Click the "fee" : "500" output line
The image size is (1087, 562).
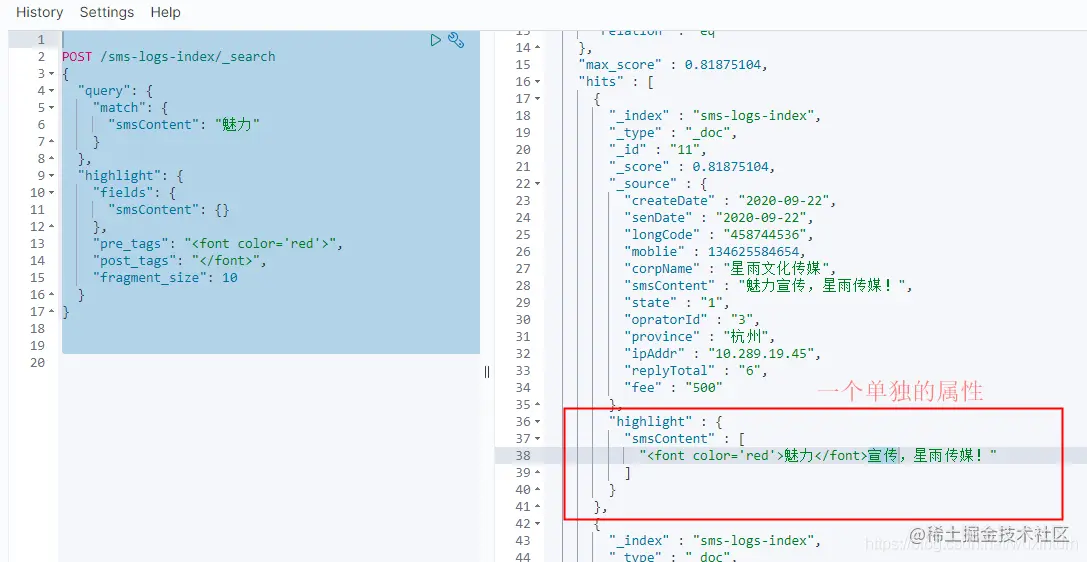673,387
